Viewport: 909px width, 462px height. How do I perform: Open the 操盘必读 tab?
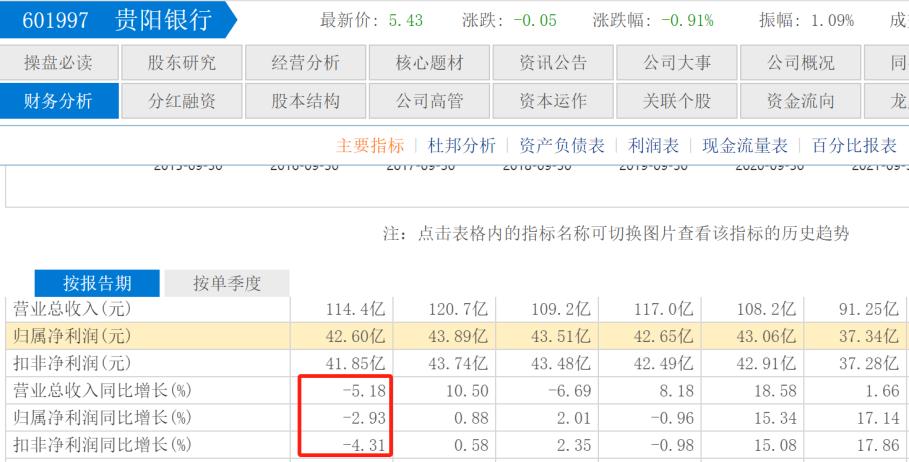[59, 63]
